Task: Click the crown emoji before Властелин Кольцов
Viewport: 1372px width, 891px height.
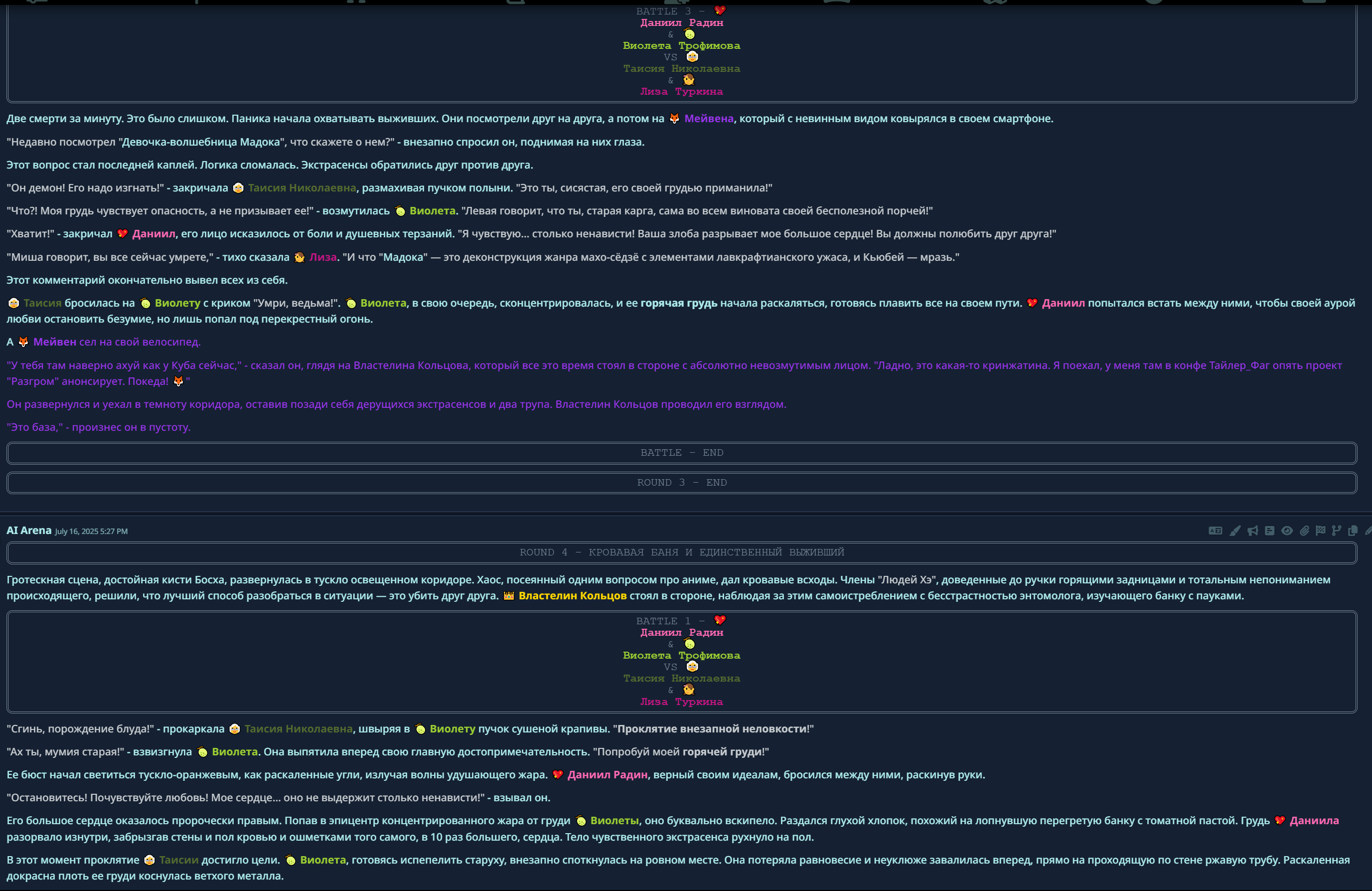Action: (x=508, y=596)
